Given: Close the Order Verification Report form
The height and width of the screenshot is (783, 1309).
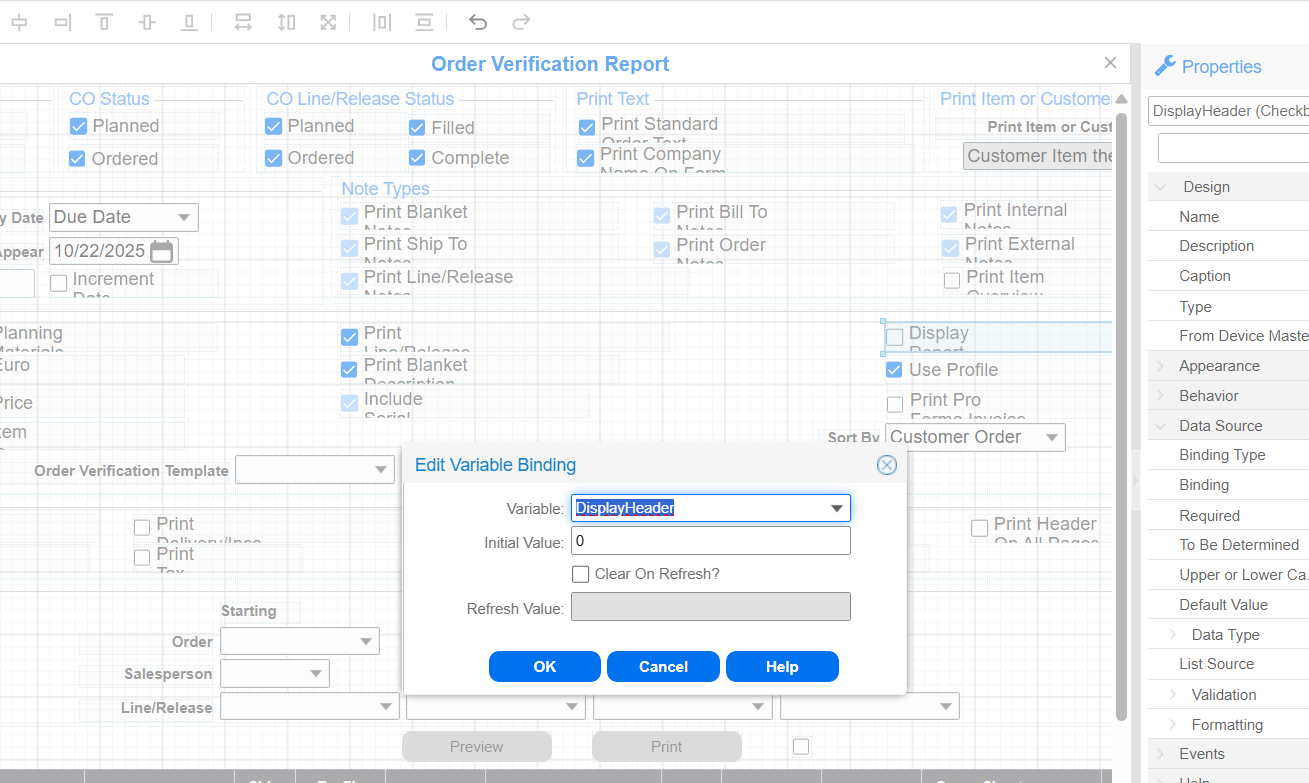Looking at the screenshot, I should 1110,63.
